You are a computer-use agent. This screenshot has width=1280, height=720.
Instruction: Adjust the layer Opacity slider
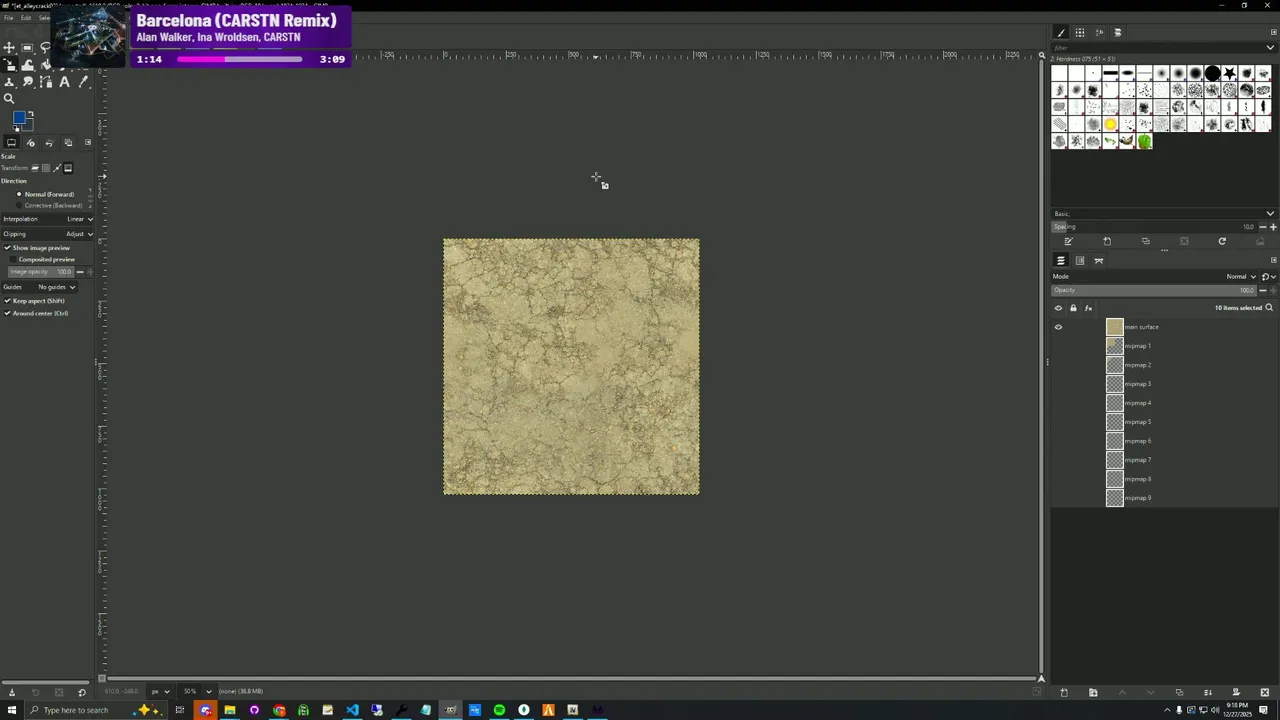(x=1154, y=290)
